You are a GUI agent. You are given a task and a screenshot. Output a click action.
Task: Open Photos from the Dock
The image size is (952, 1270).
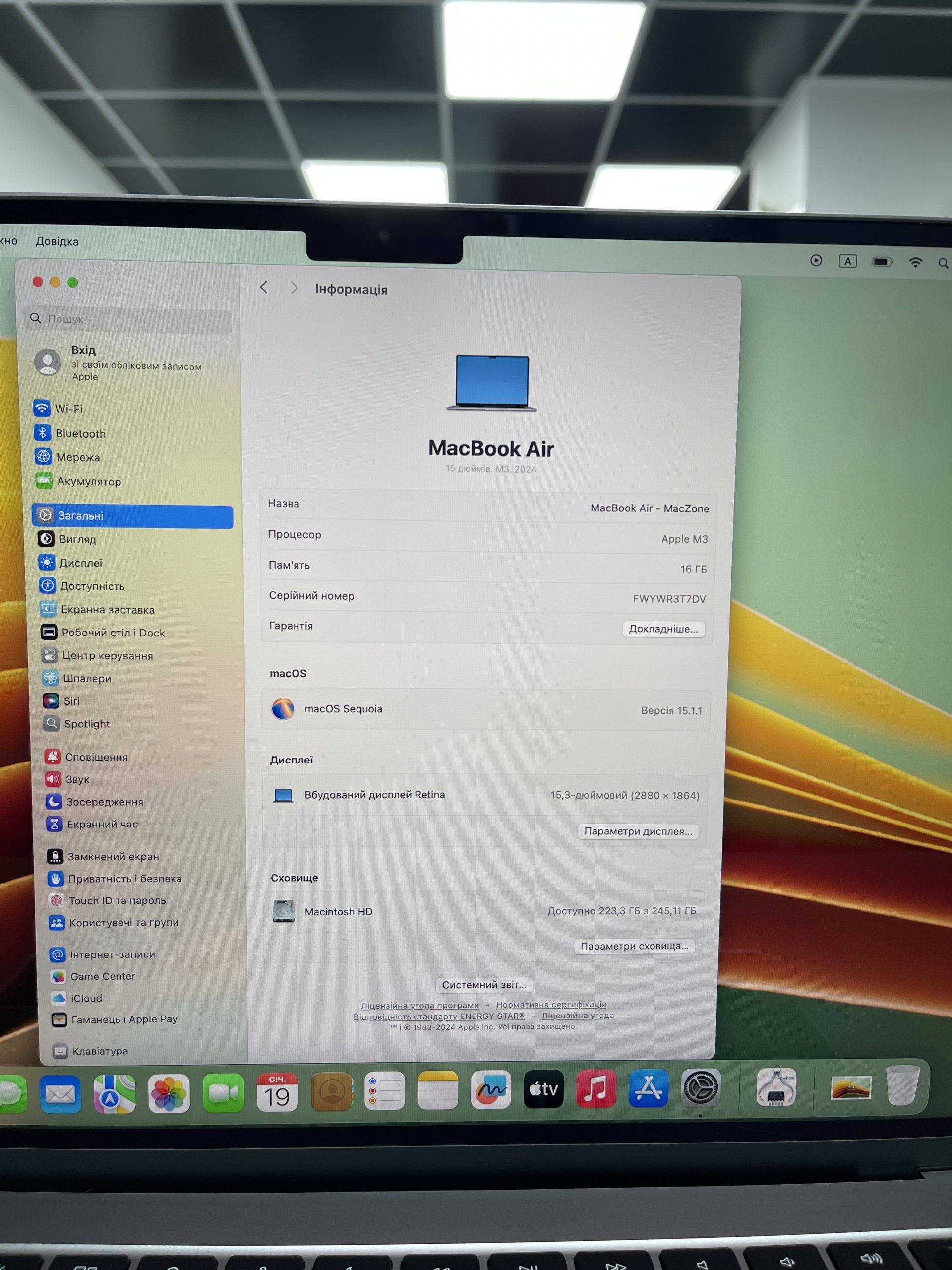click(169, 1093)
